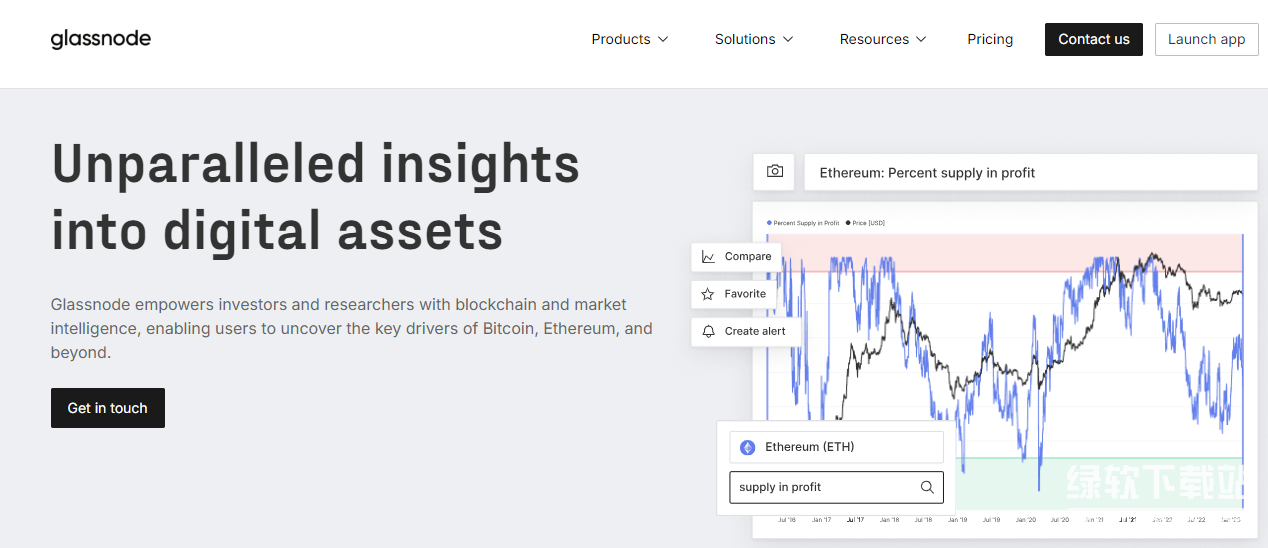Click the glassnode logo
1268x548 pixels.
coord(101,39)
